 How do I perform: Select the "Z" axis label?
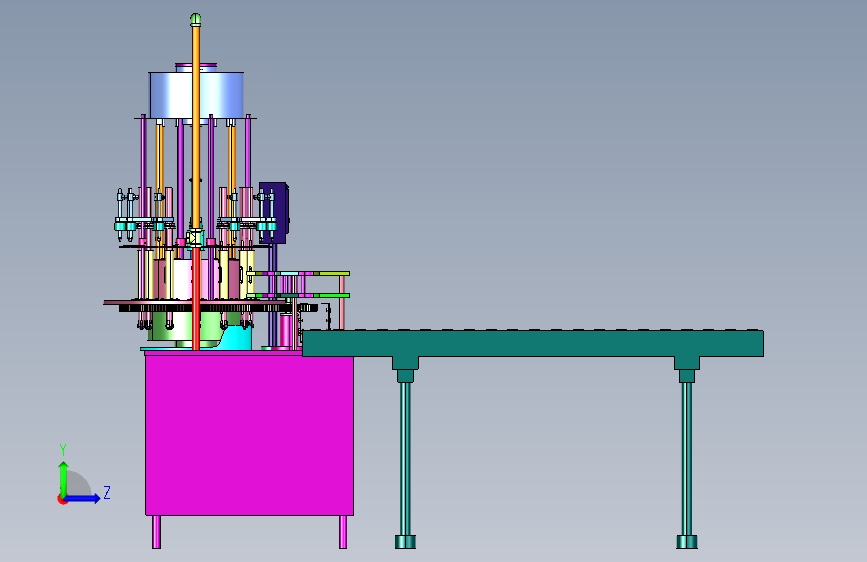[x=107, y=492]
